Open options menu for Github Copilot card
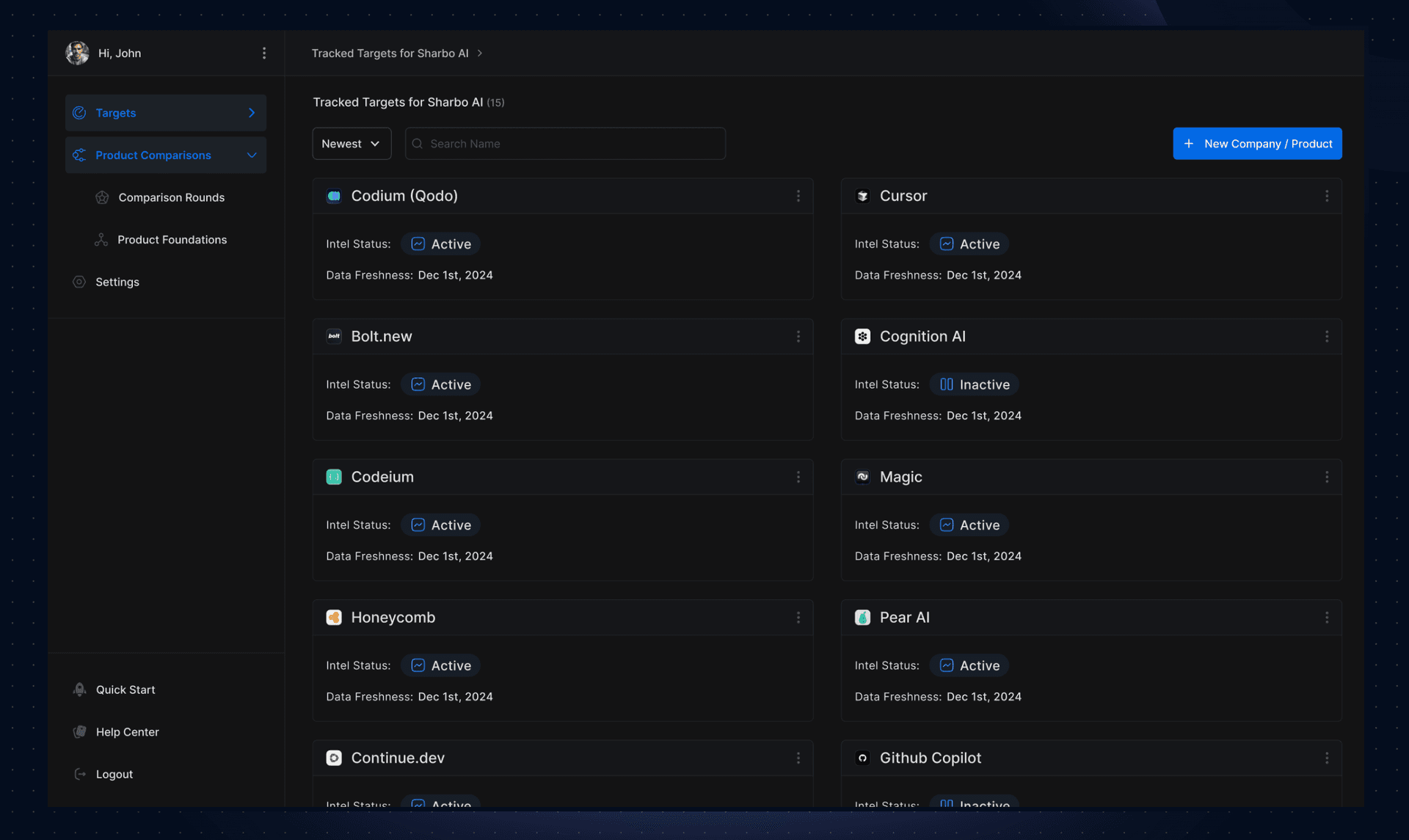Screen dimensions: 1409x840 (1327, 758)
